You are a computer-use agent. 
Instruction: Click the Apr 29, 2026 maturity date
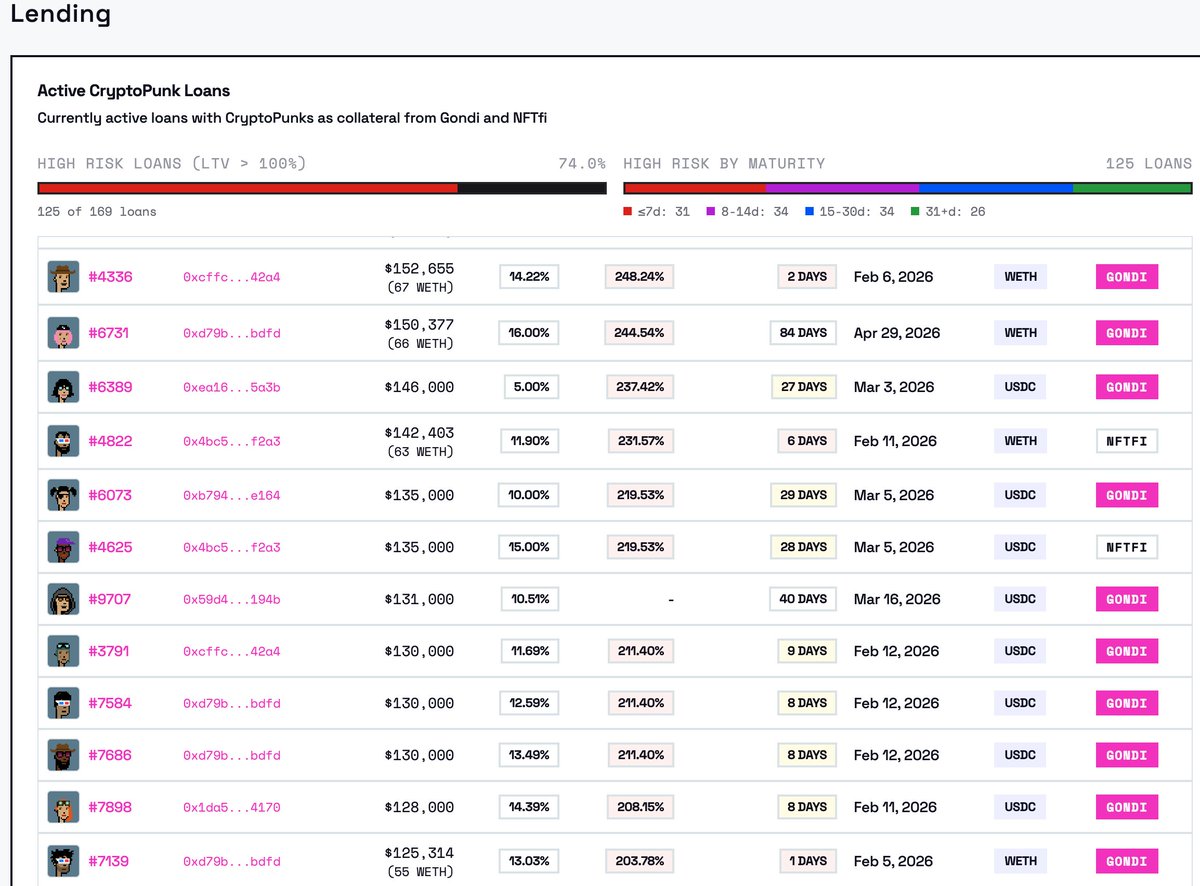pyautogui.click(x=897, y=333)
